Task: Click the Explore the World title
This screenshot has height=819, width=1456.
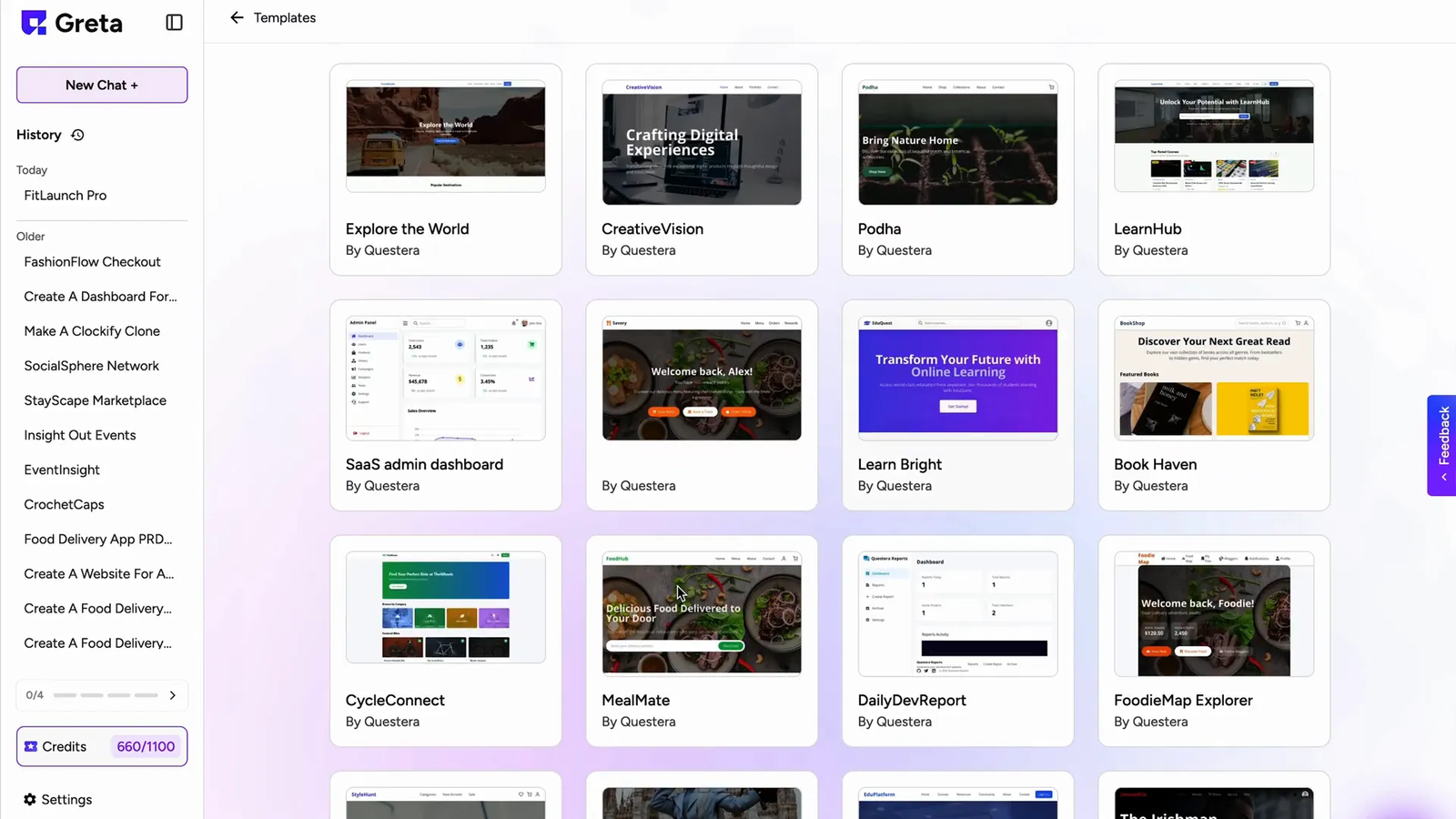Action: pyautogui.click(x=408, y=229)
